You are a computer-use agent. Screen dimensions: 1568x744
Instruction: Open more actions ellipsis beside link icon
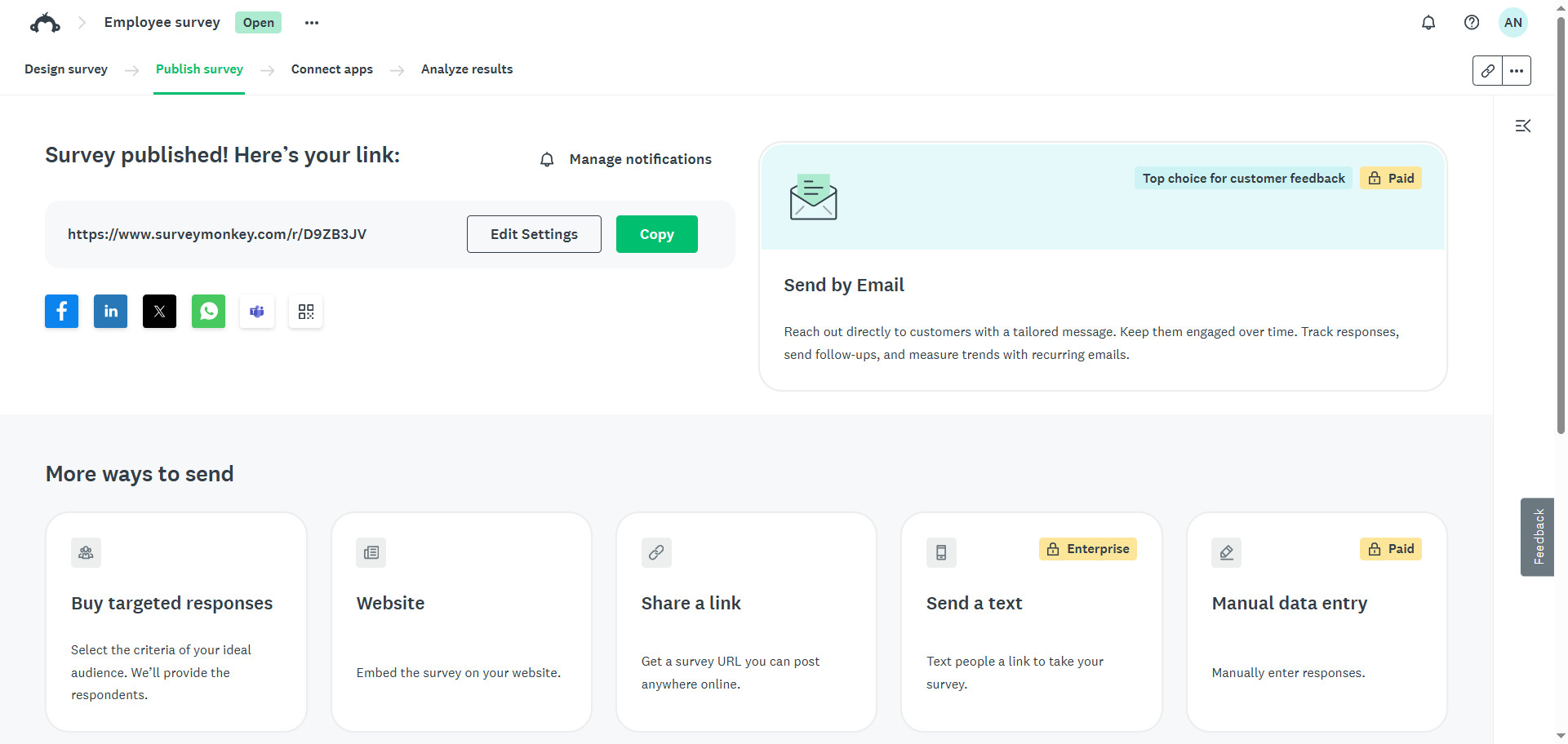pos(1517,71)
